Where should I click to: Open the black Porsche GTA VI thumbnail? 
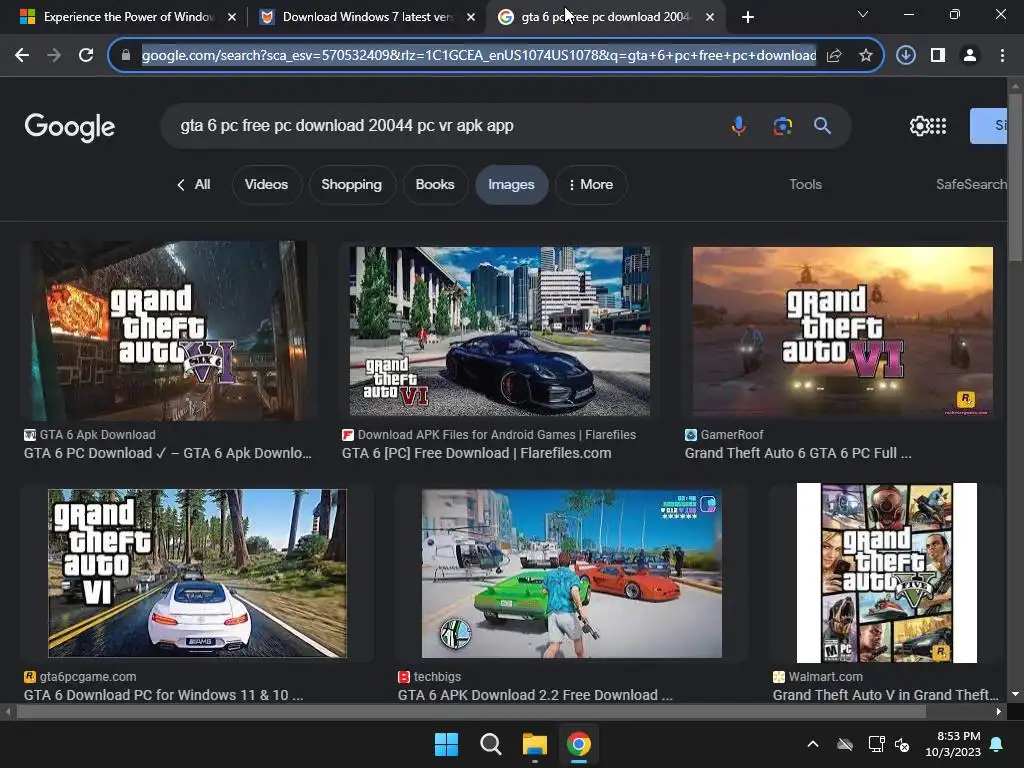tap(500, 331)
